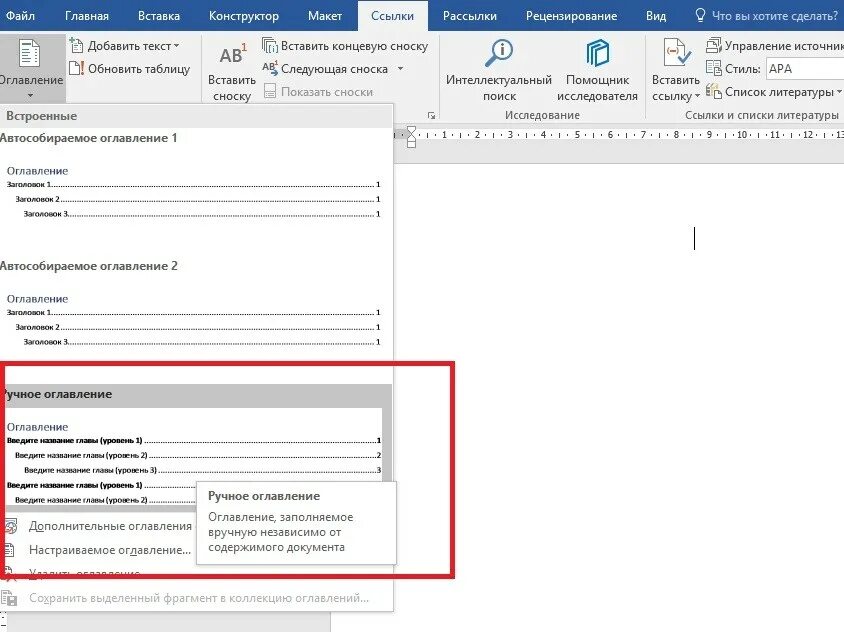Click the Список литературы icon
Image resolution: width=844 pixels, height=632 pixels.
[713, 91]
